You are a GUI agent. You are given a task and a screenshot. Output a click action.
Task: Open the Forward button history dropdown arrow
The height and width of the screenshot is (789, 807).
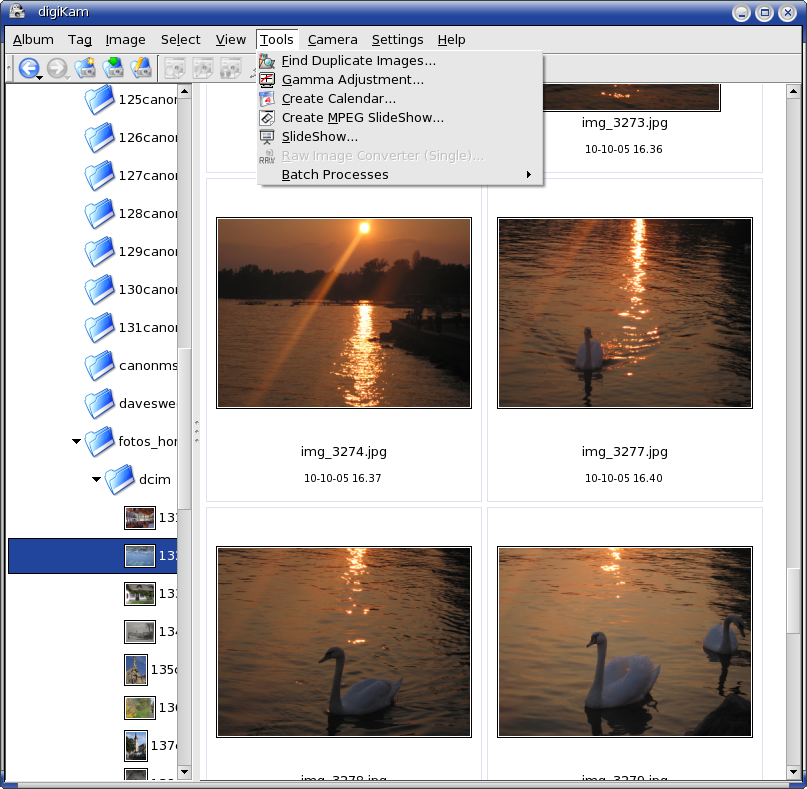67,78
